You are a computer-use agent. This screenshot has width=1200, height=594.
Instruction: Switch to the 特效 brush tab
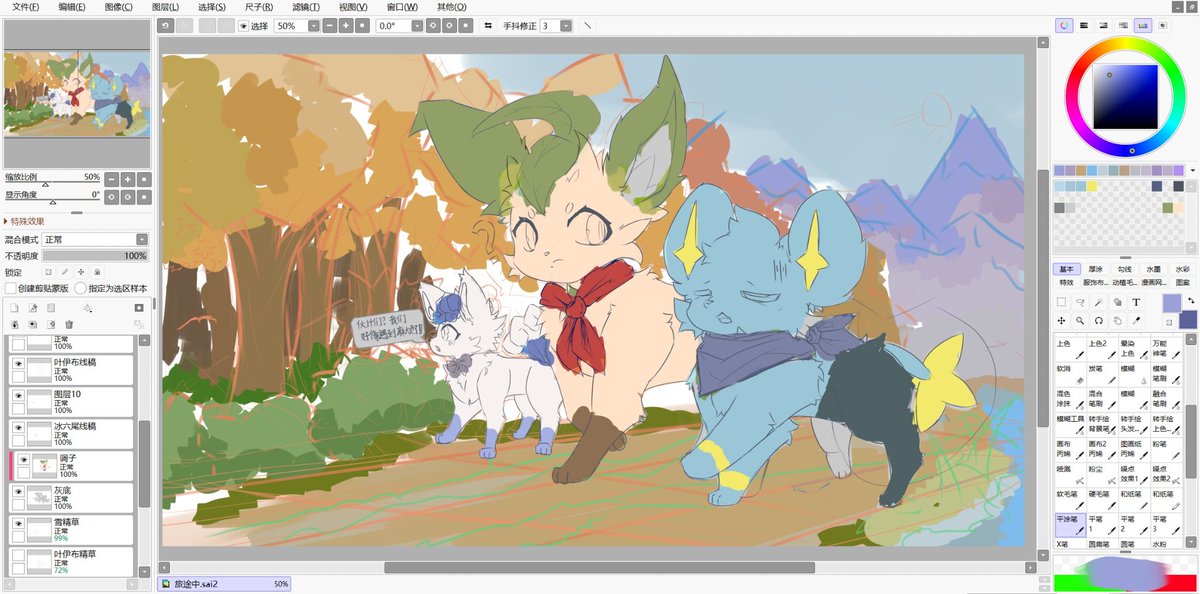pos(1067,282)
